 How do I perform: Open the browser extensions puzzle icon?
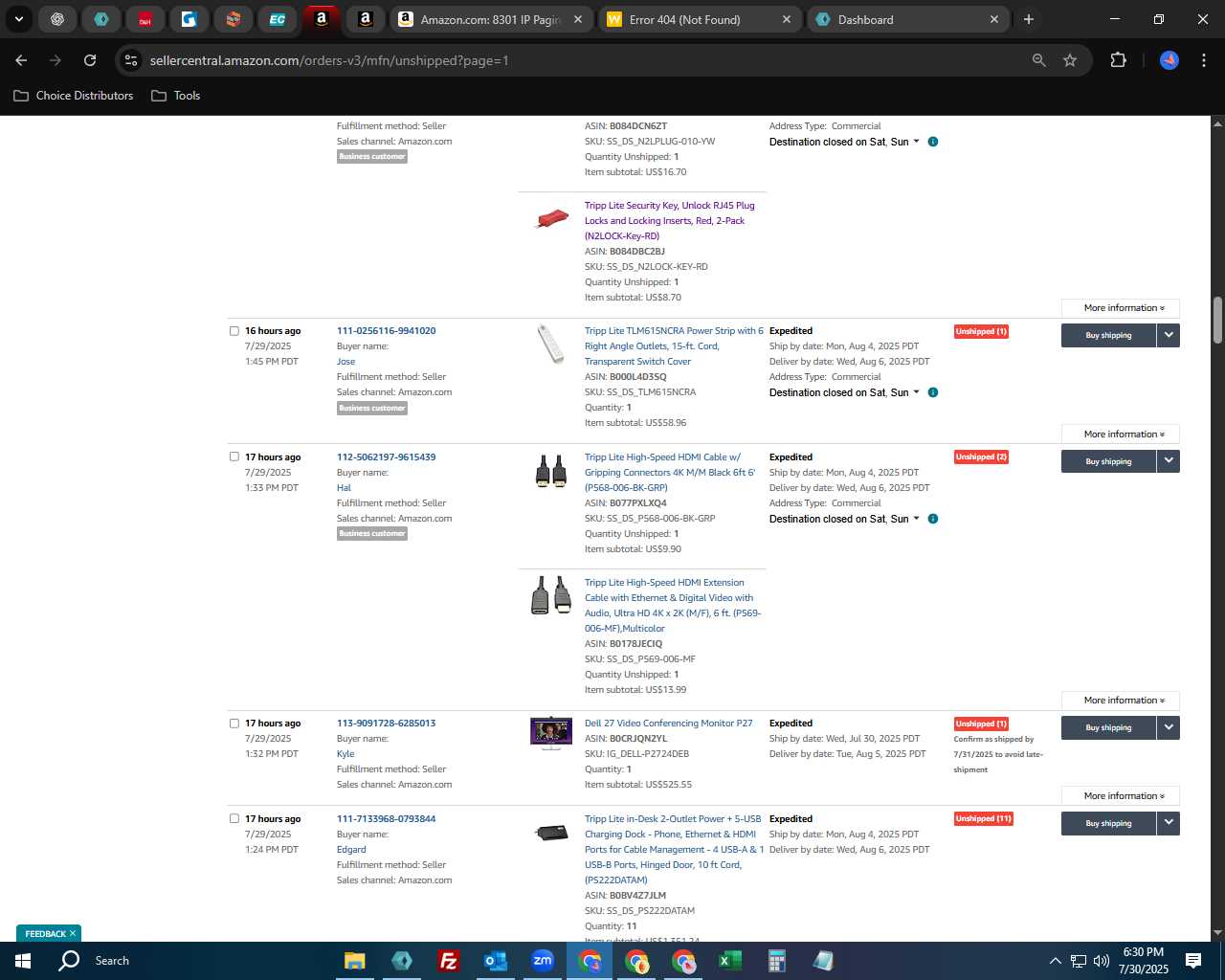pyautogui.click(x=1118, y=60)
